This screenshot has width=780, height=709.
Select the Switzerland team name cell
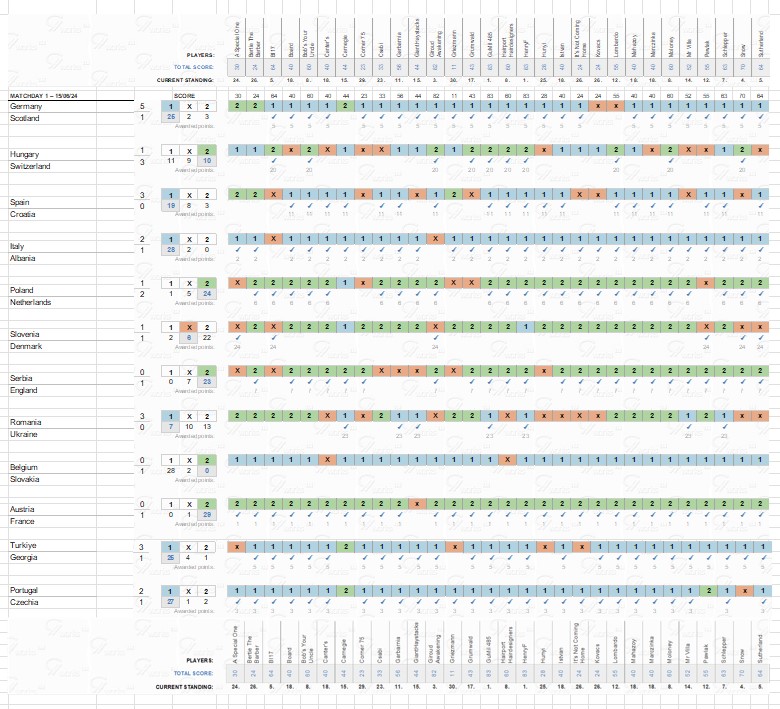click(30, 166)
